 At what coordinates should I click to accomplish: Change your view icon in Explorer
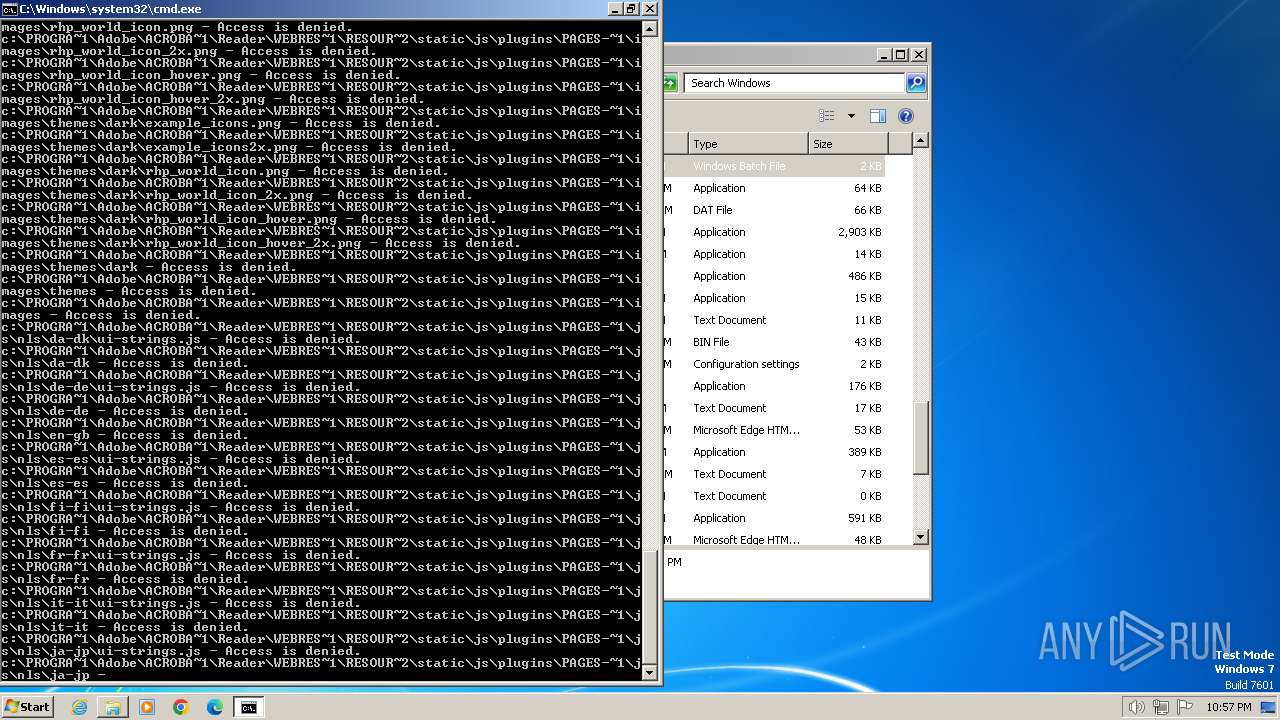pyautogui.click(x=827, y=116)
